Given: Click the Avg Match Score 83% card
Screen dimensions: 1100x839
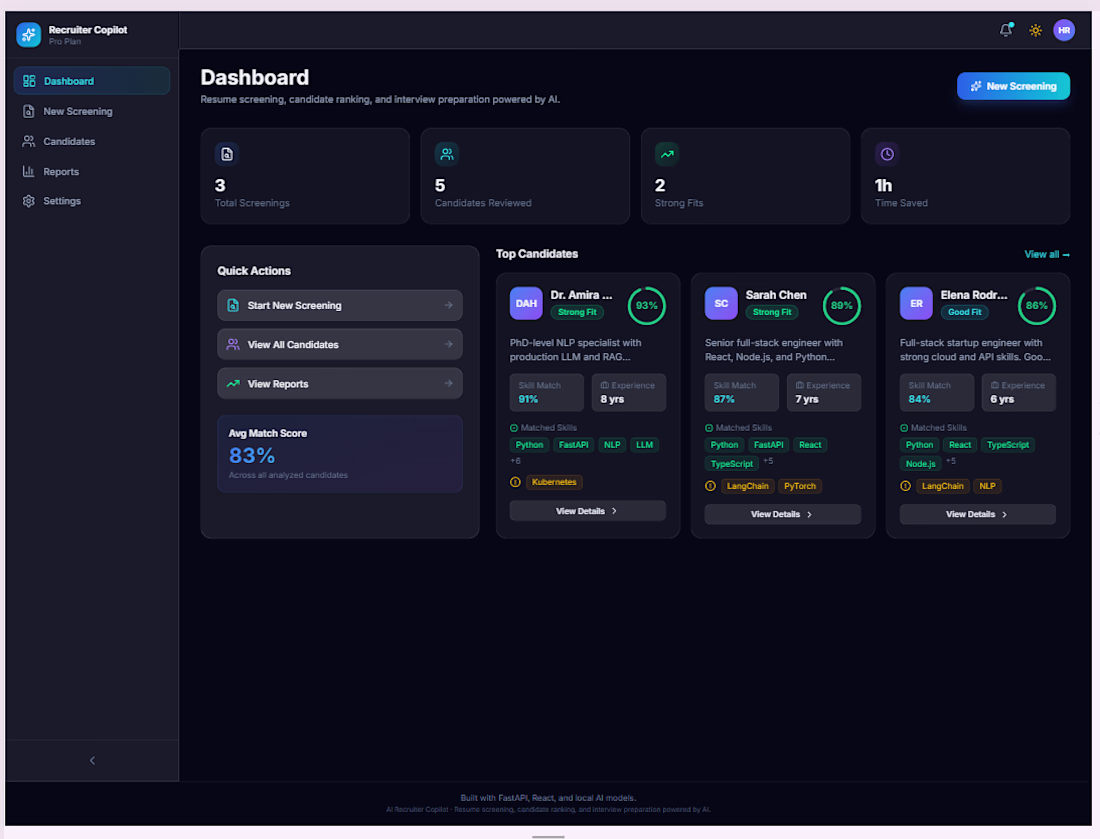Looking at the screenshot, I should coord(340,454).
